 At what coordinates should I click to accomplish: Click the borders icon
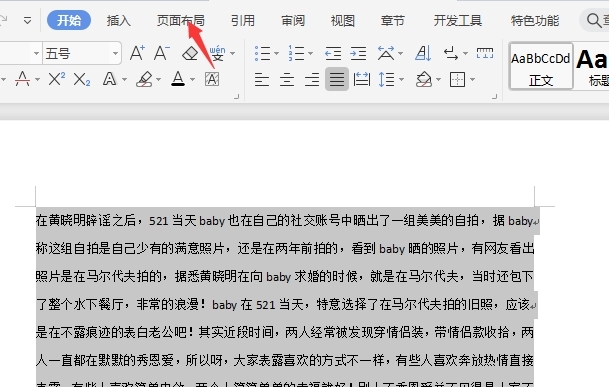pos(458,80)
